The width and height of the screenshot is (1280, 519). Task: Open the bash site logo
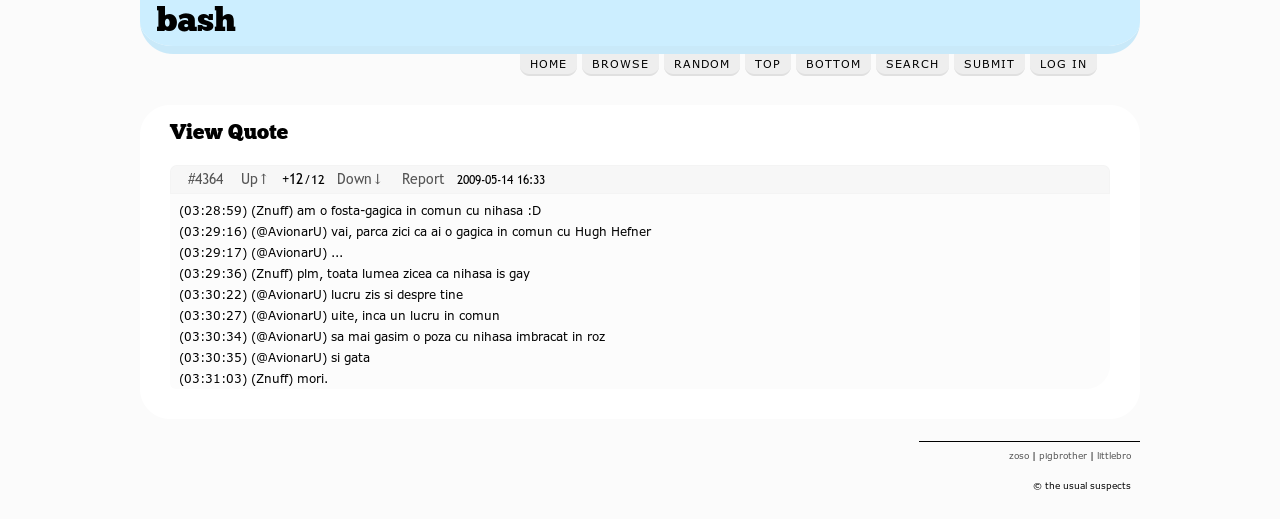click(x=196, y=20)
